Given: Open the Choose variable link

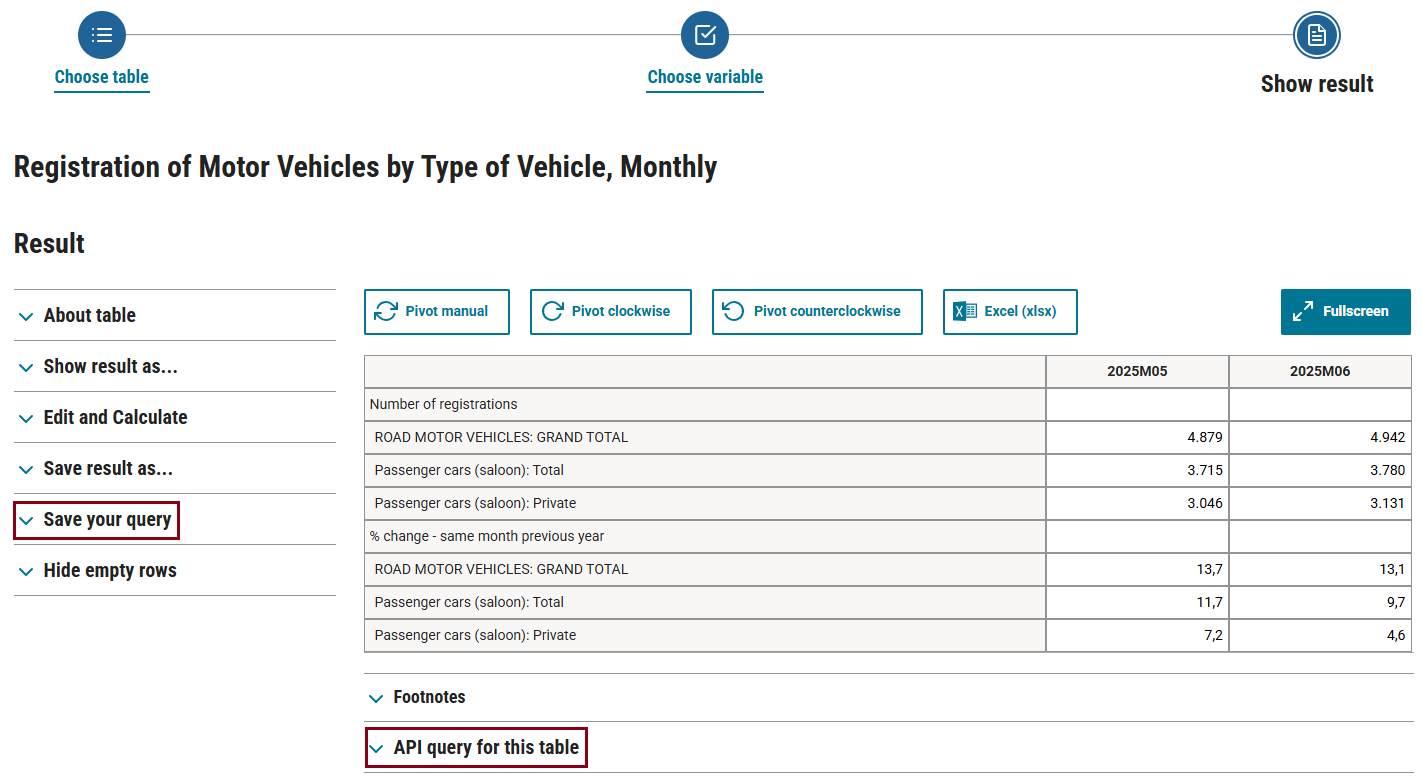Looking at the screenshot, I should click(705, 77).
